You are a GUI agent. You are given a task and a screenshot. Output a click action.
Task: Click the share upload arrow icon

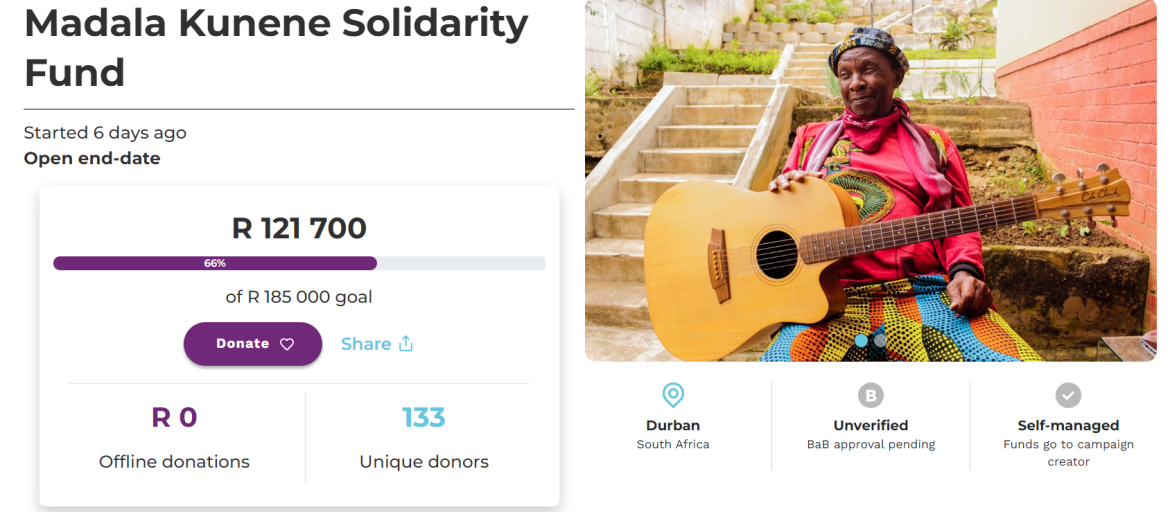405,343
